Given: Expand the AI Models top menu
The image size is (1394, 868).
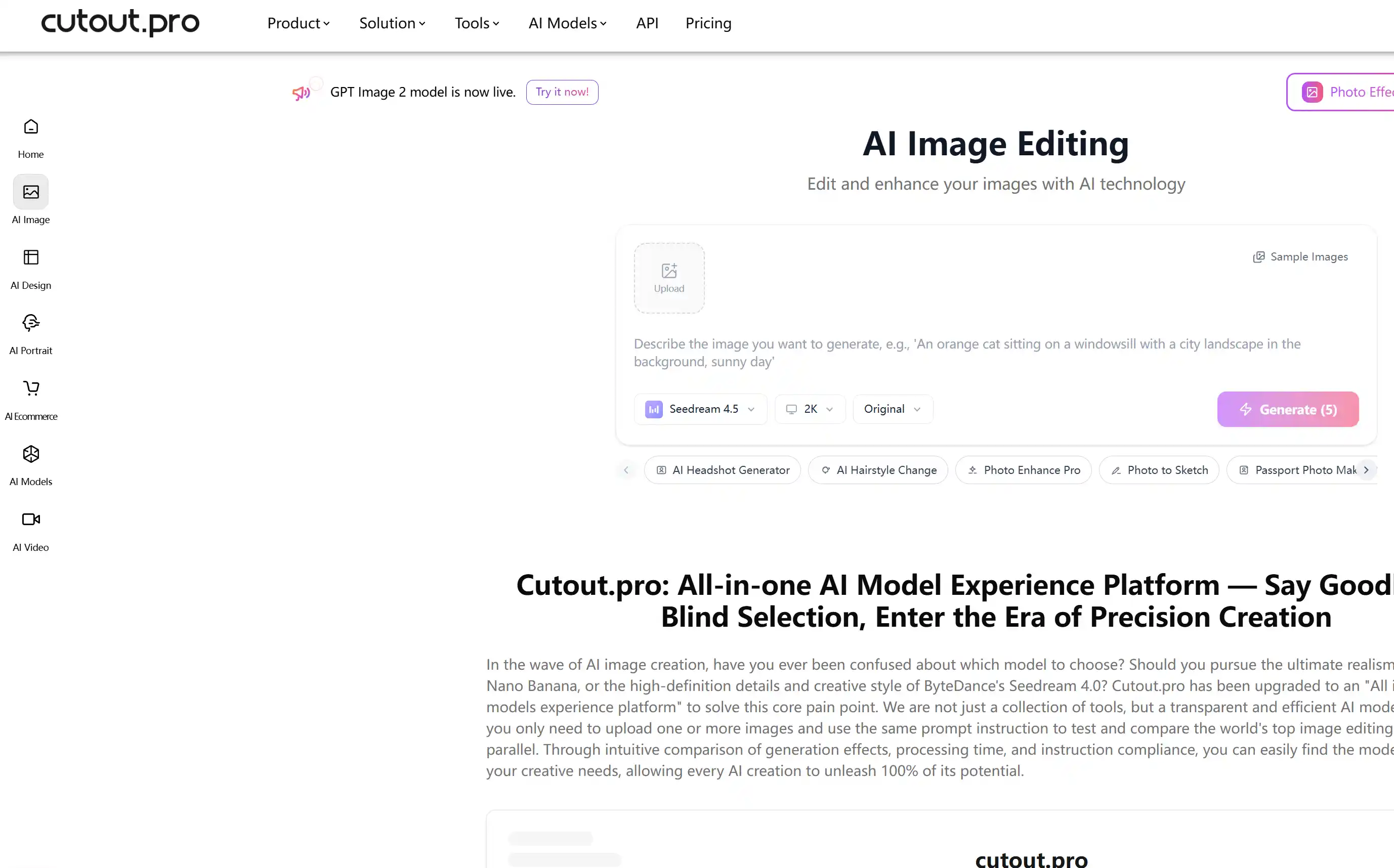Looking at the screenshot, I should click(x=567, y=23).
